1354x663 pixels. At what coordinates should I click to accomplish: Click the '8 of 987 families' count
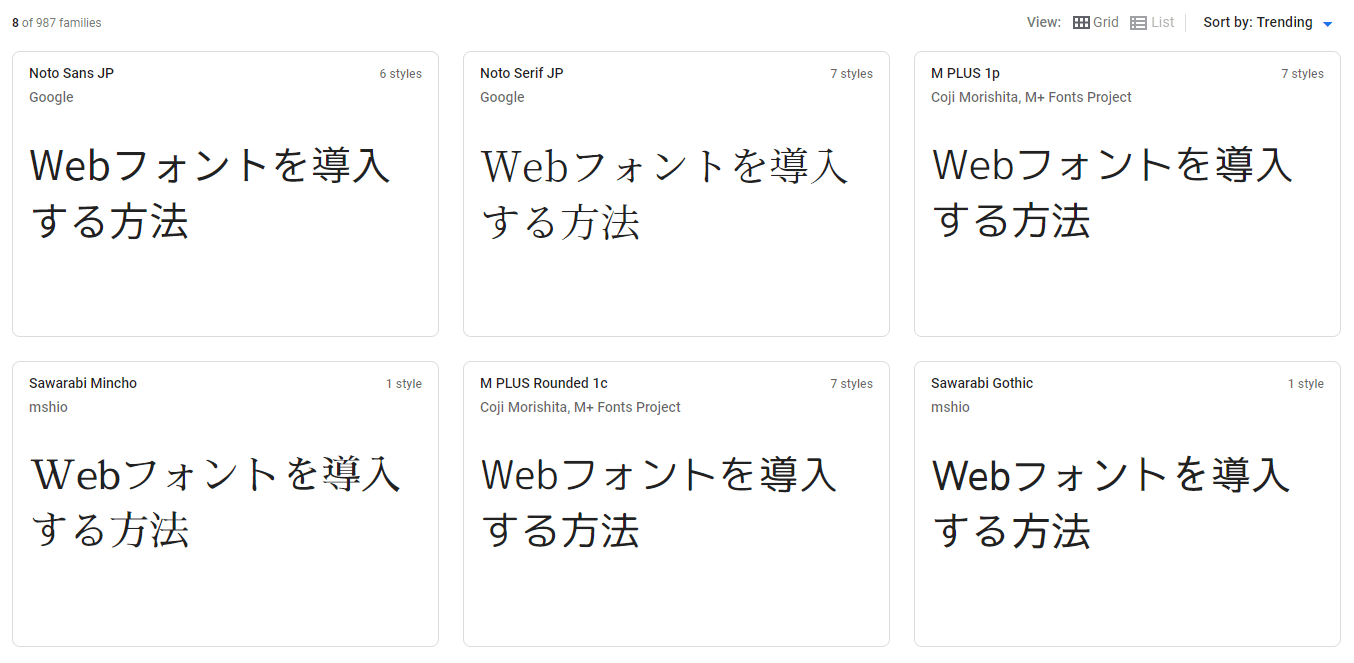coord(57,23)
